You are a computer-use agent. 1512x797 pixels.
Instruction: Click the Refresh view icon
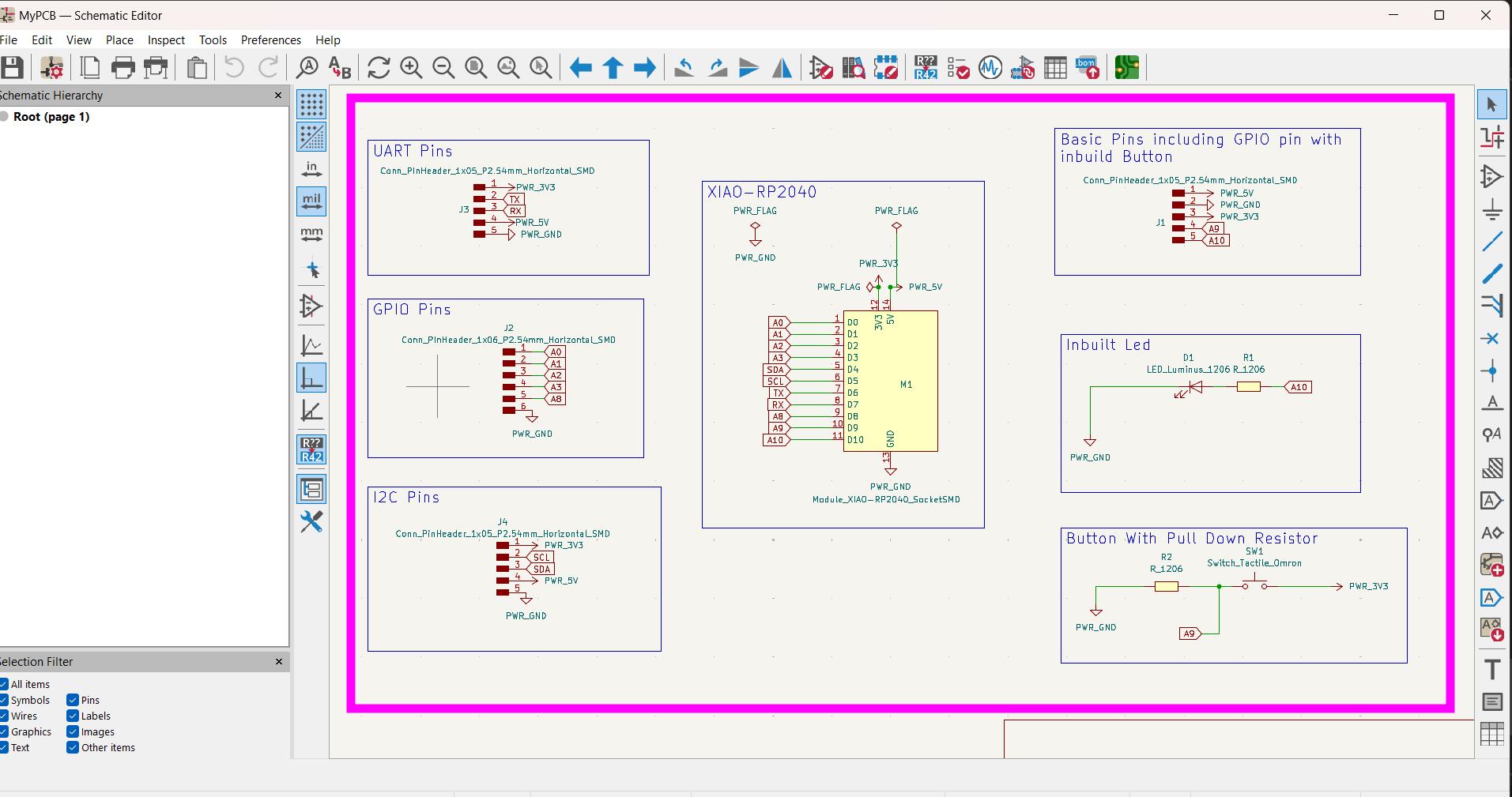click(379, 68)
